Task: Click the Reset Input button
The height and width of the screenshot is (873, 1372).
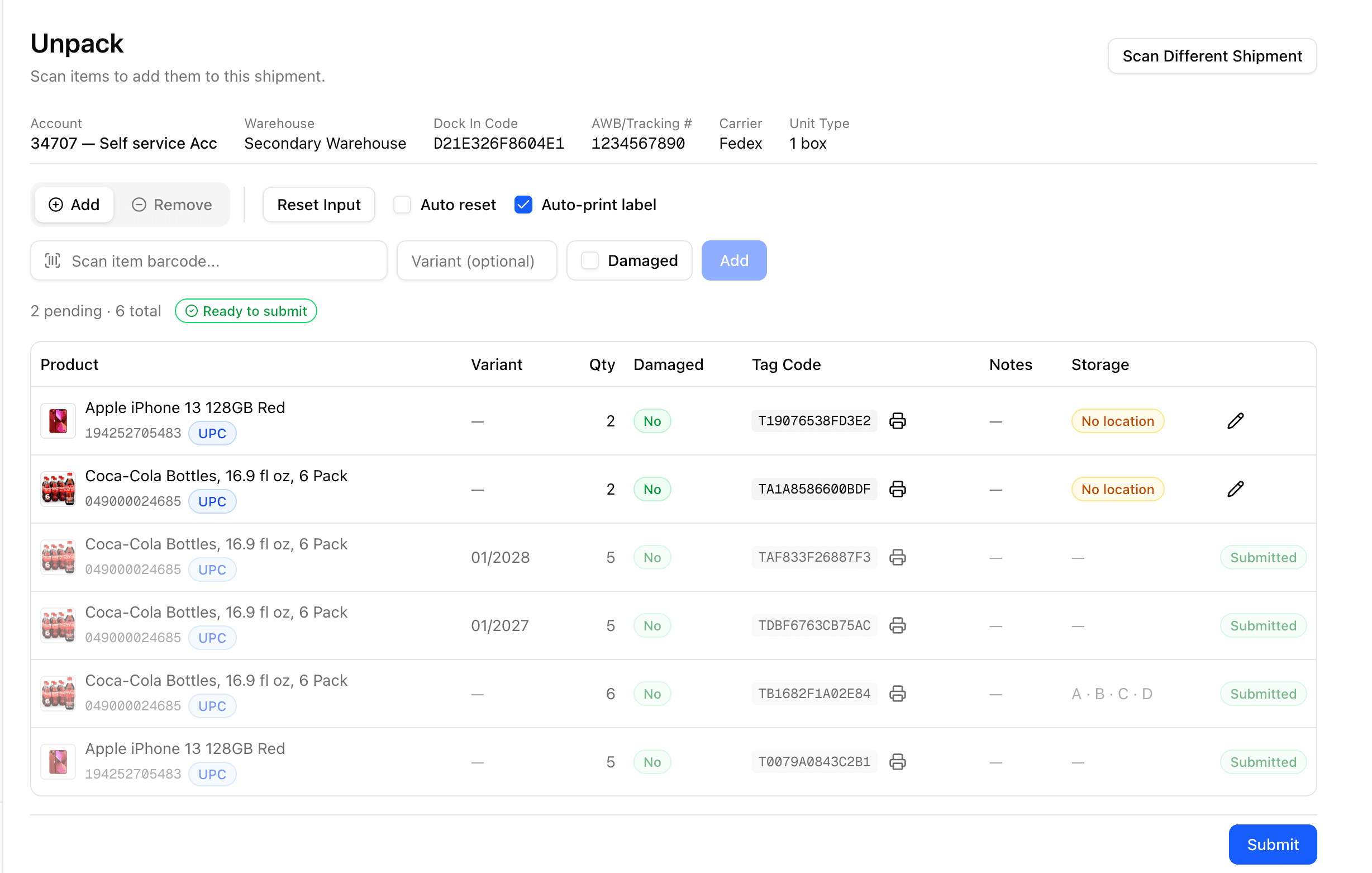Action: (x=318, y=205)
